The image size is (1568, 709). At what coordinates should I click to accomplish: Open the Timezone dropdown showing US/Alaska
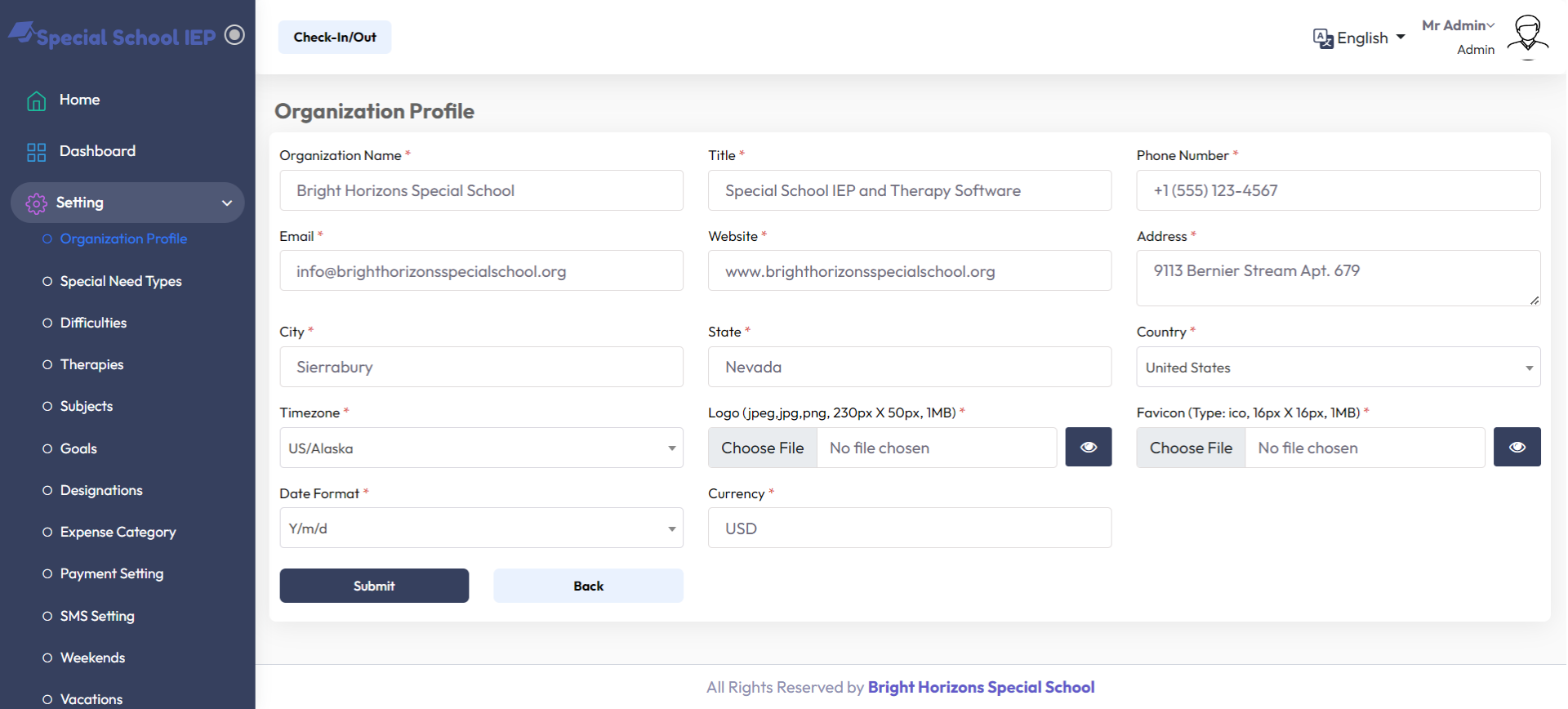click(x=481, y=448)
